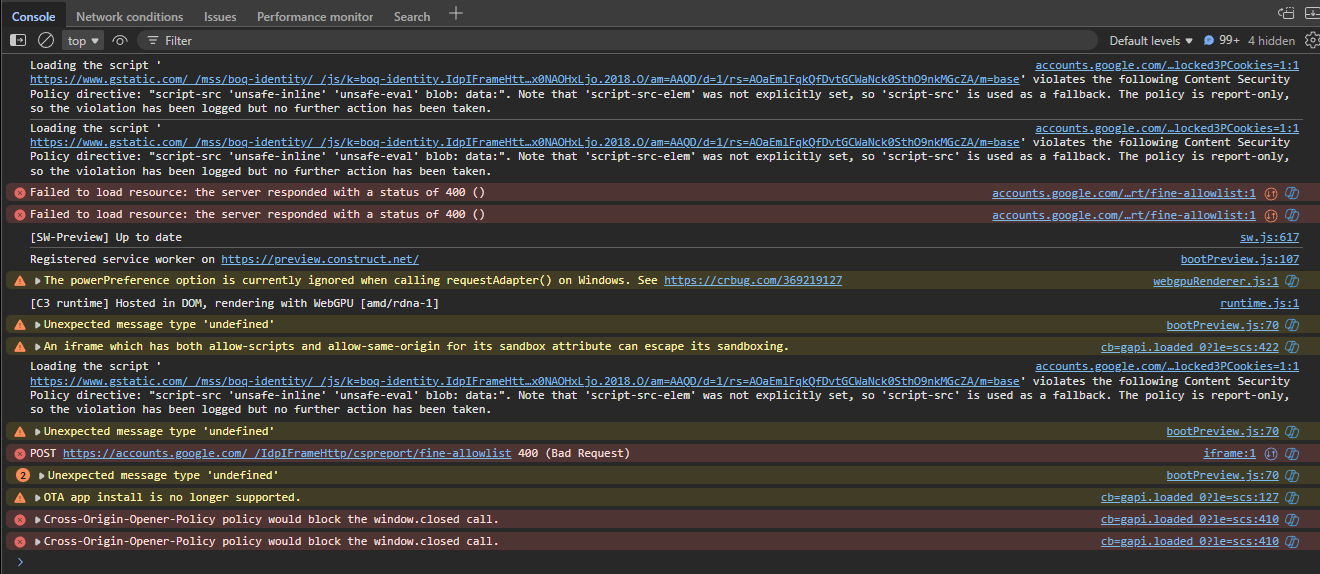Open source link cb=gapi.loaded_0?le=scs:127
Screen dimensions: 1320x574
click(1190, 497)
